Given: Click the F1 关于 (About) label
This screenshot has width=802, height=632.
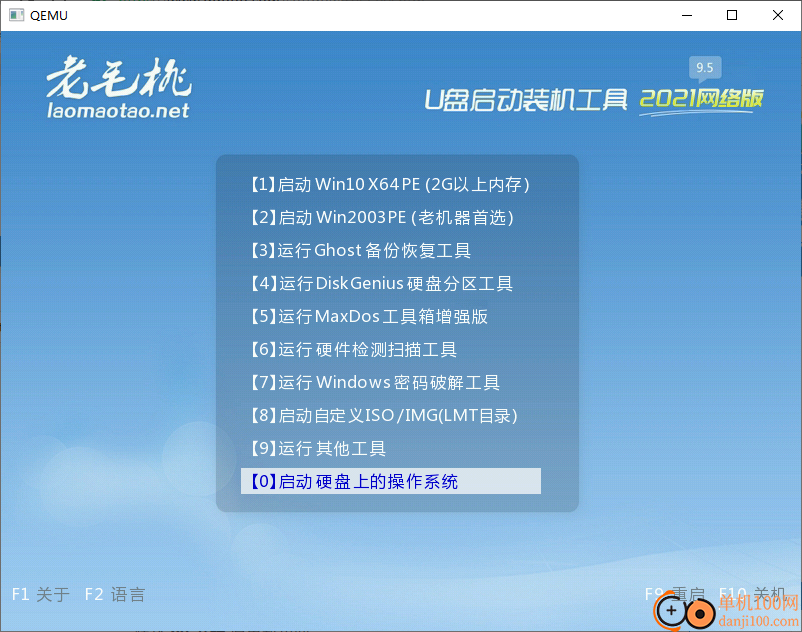Looking at the screenshot, I should click(40, 594).
